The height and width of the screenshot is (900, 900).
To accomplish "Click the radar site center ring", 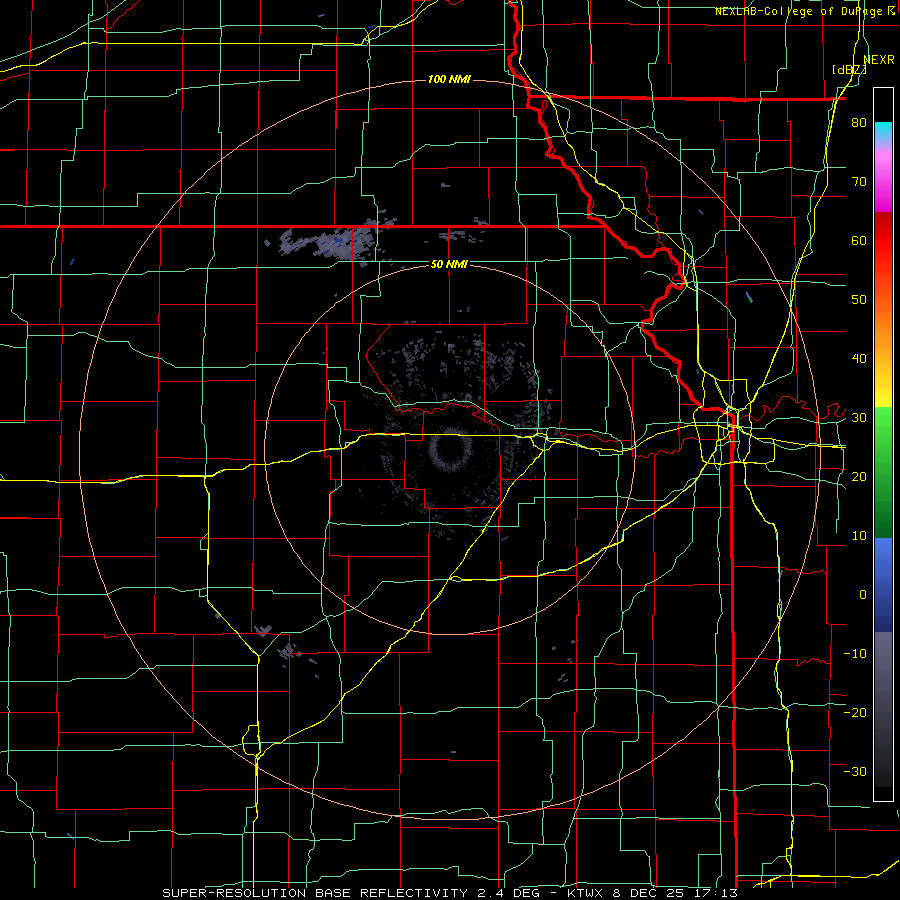I will click(449, 449).
